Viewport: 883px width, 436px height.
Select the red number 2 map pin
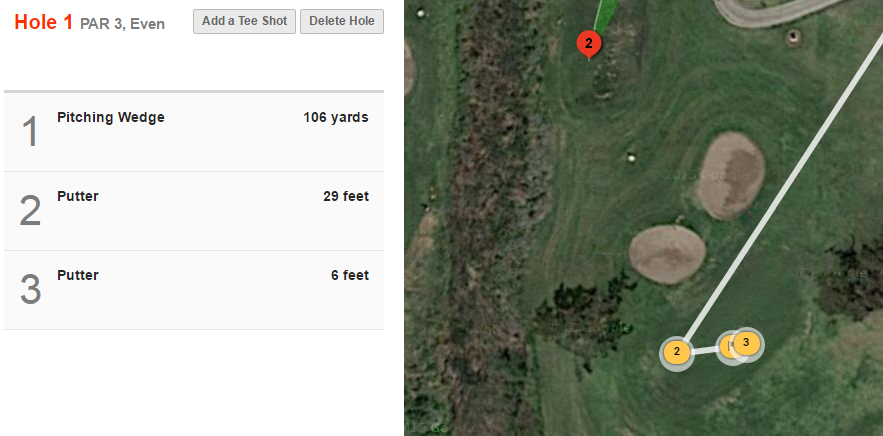pos(589,43)
